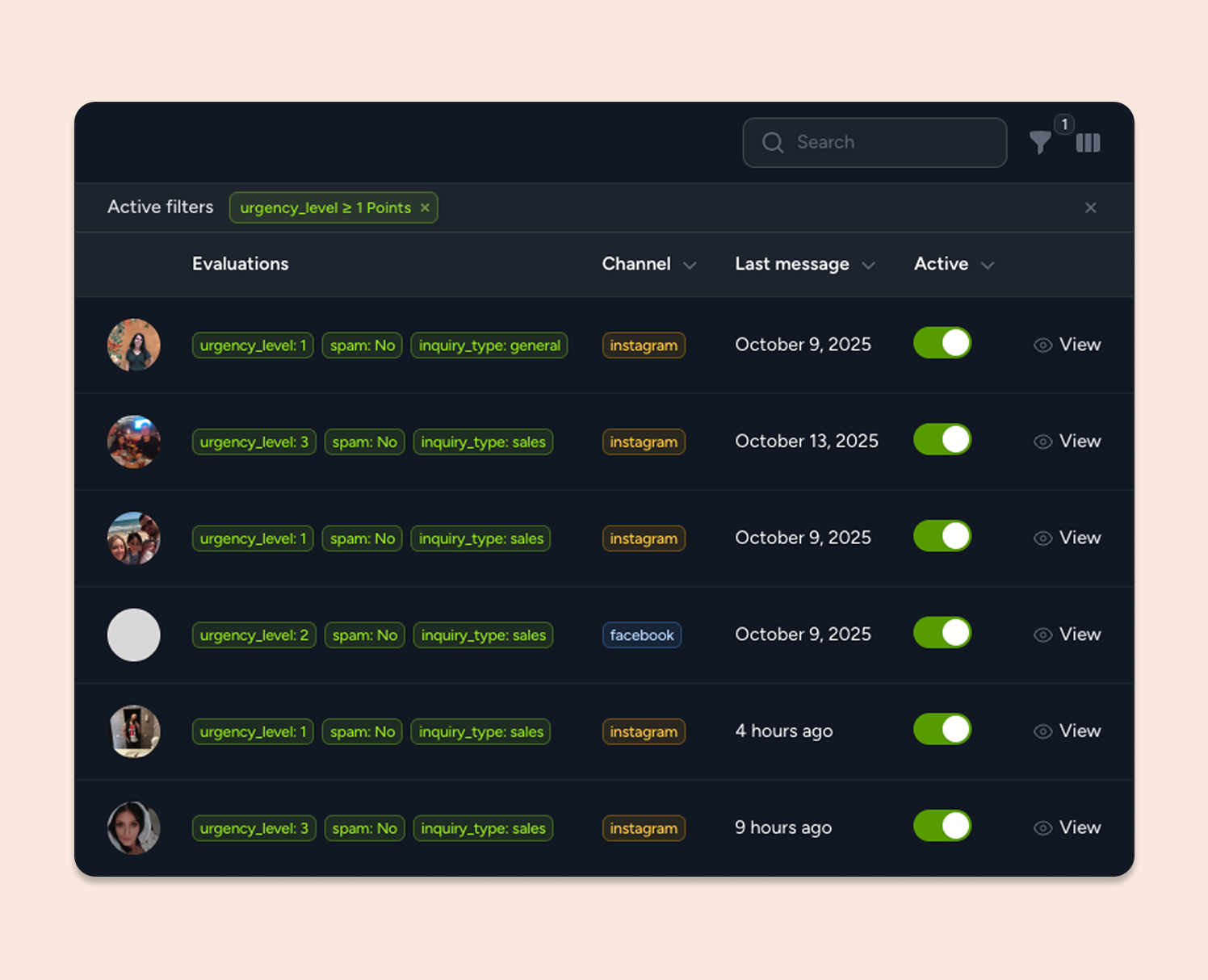Switch off the toggle on the 4 hours ago row
Screen dimensions: 1208x980
click(x=942, y=730)
